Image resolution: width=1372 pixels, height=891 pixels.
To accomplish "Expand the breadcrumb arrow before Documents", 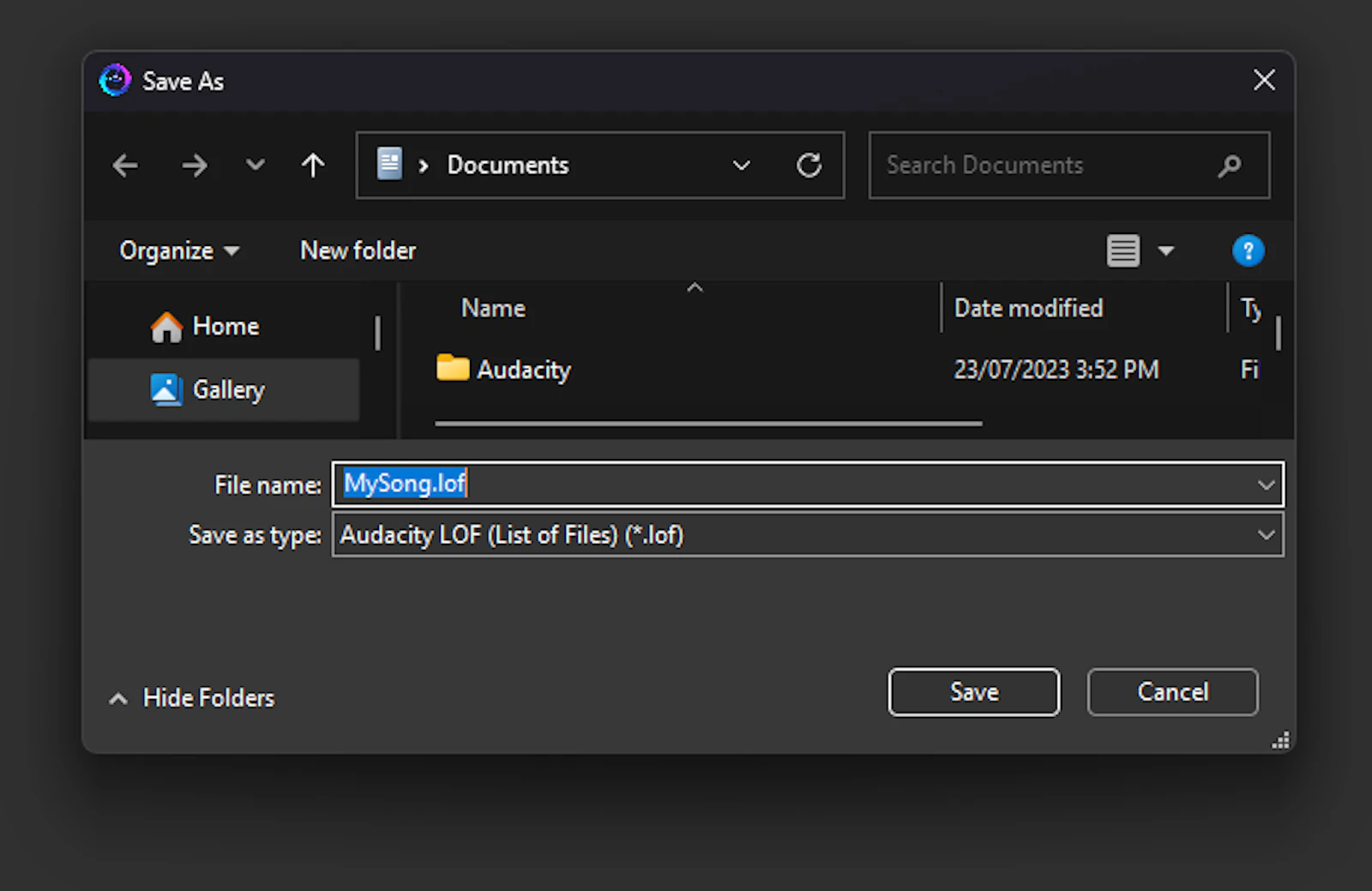I will 423,166.
